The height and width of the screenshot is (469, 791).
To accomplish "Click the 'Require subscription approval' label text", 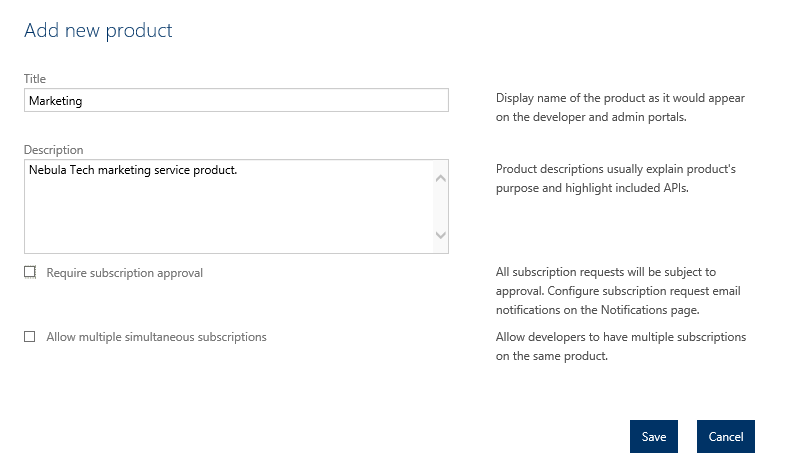I will coord(124,273).
